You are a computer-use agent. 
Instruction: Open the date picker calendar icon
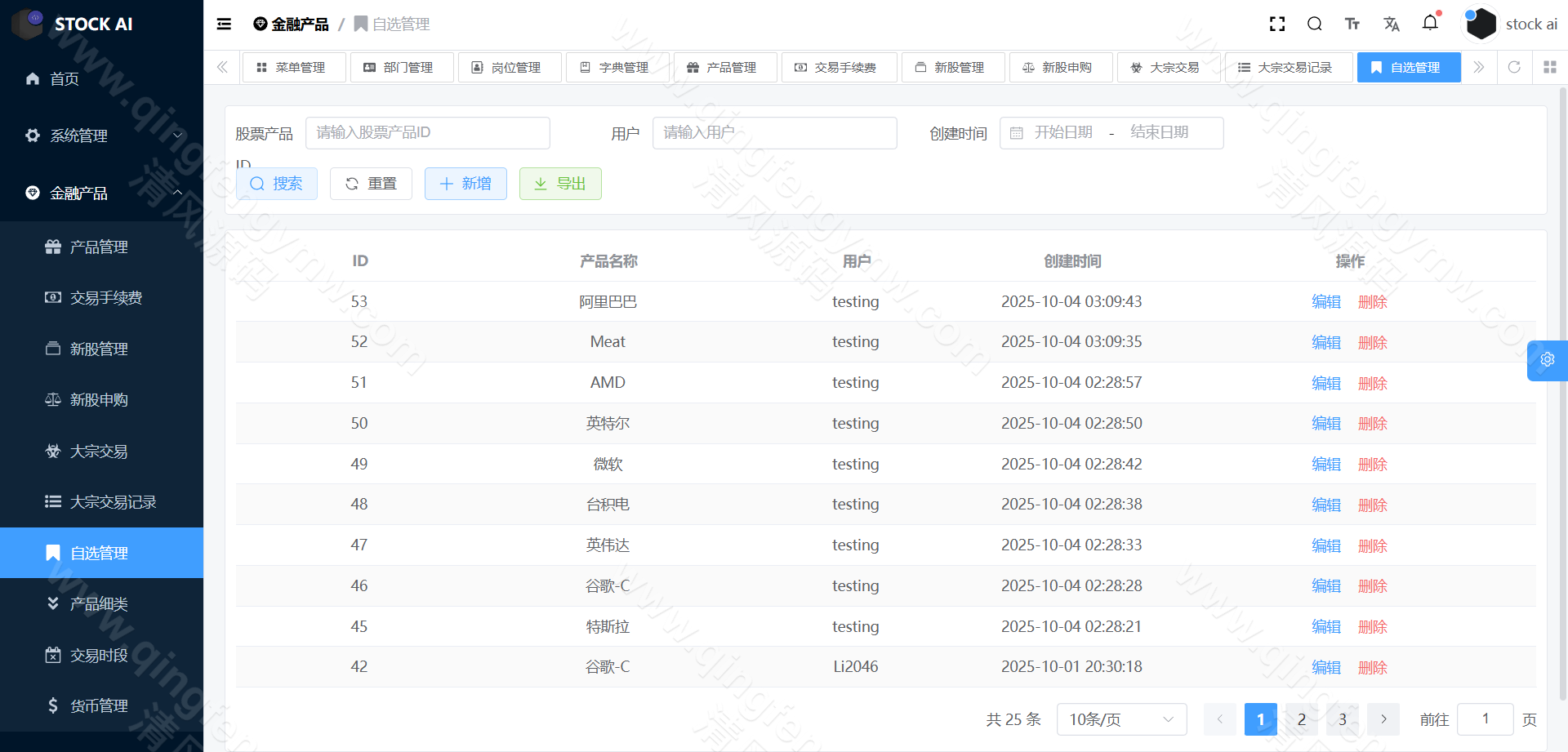pyautogui.click(x=1016, y=132)
